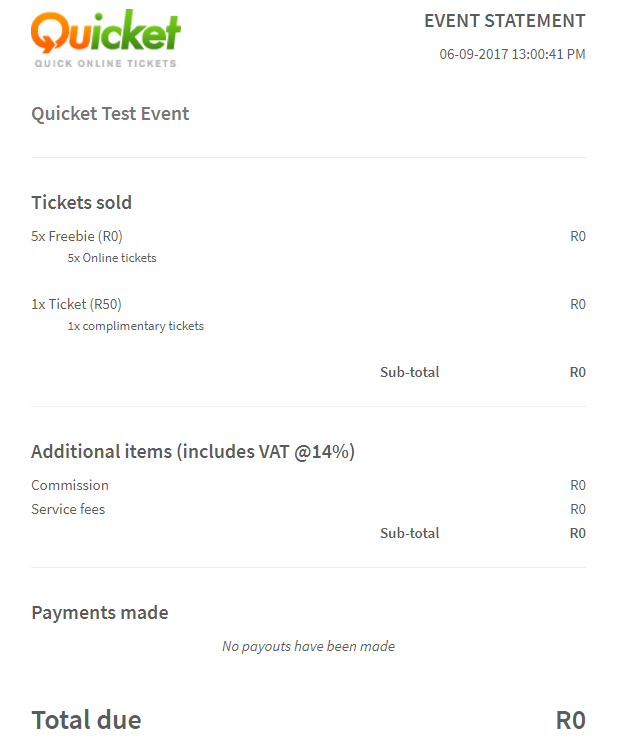The image size is (631, 740).
Task: Select the 'Additional items' section heading
Action: (x=193, y=451)
